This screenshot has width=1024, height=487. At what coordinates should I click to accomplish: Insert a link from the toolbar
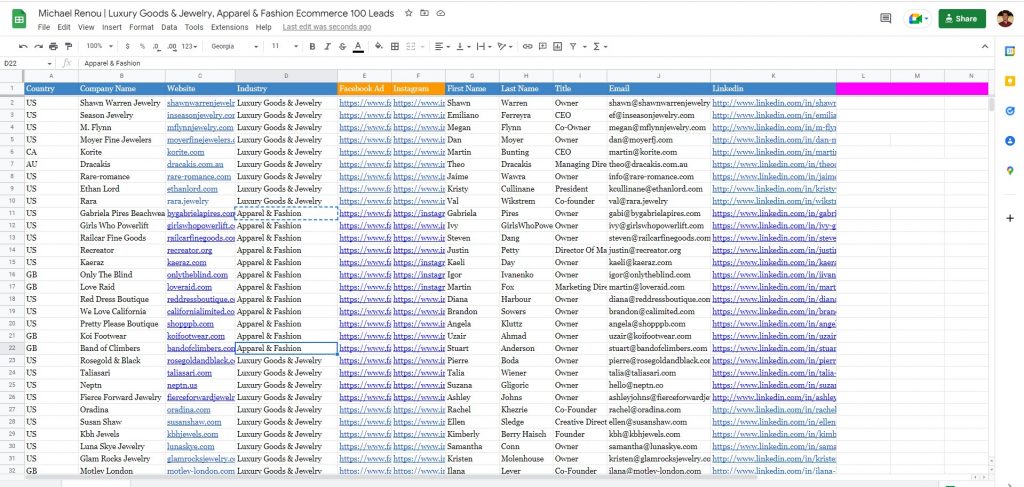[527, 46]
